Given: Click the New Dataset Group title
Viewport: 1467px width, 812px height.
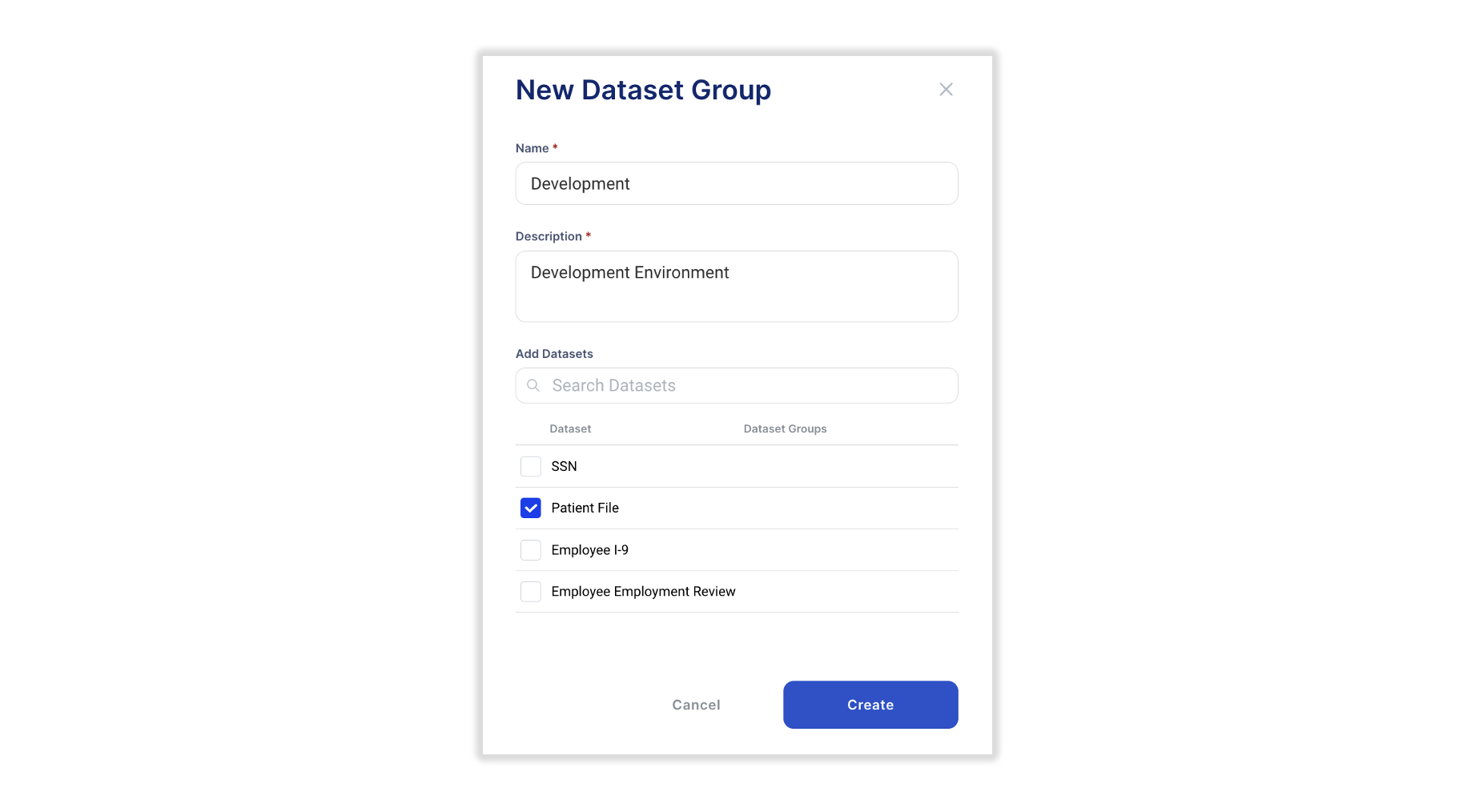Looking at the screenshot, I should coord(643,90).
